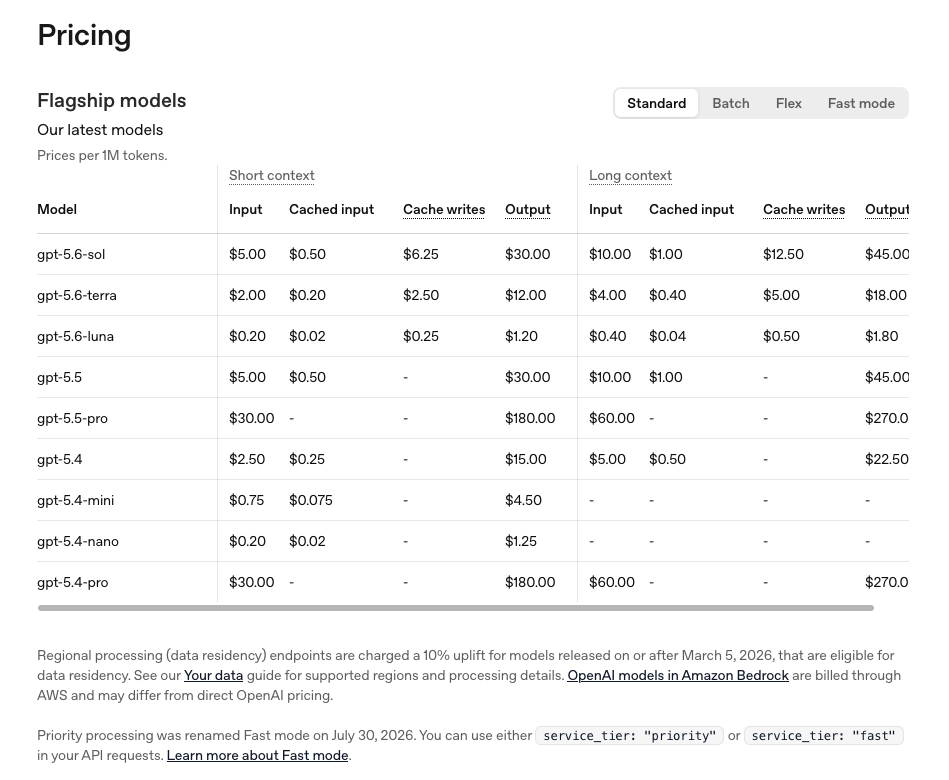
Task: Click the Flagship models heading
Action: (111, 100)
